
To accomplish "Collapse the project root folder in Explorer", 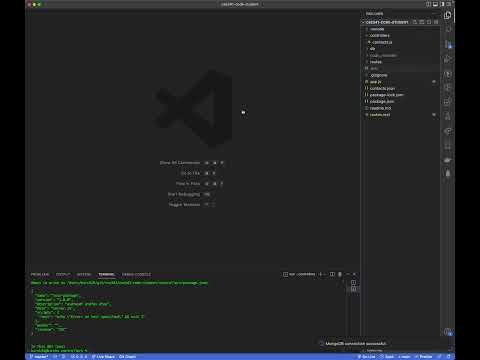I will [x=387, y=22].
